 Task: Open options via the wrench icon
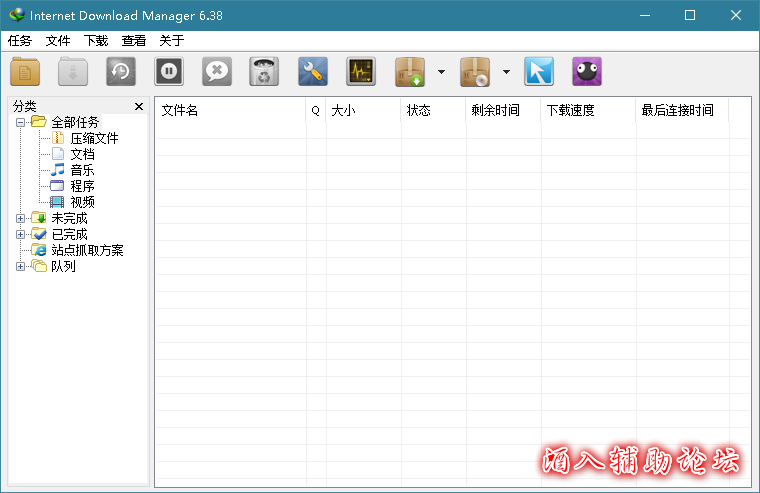(x=313, y=71)
